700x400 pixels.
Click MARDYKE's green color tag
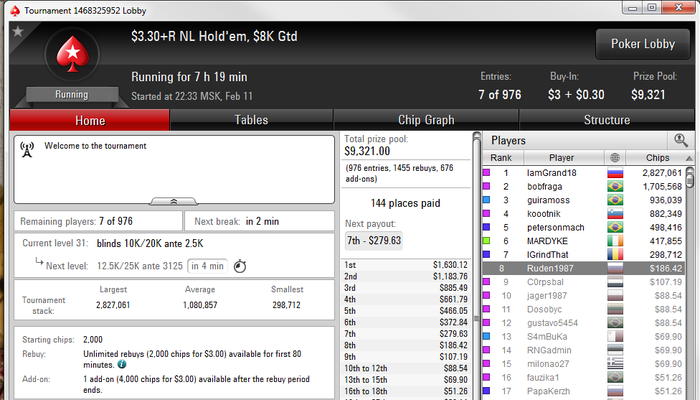point(487,241)
